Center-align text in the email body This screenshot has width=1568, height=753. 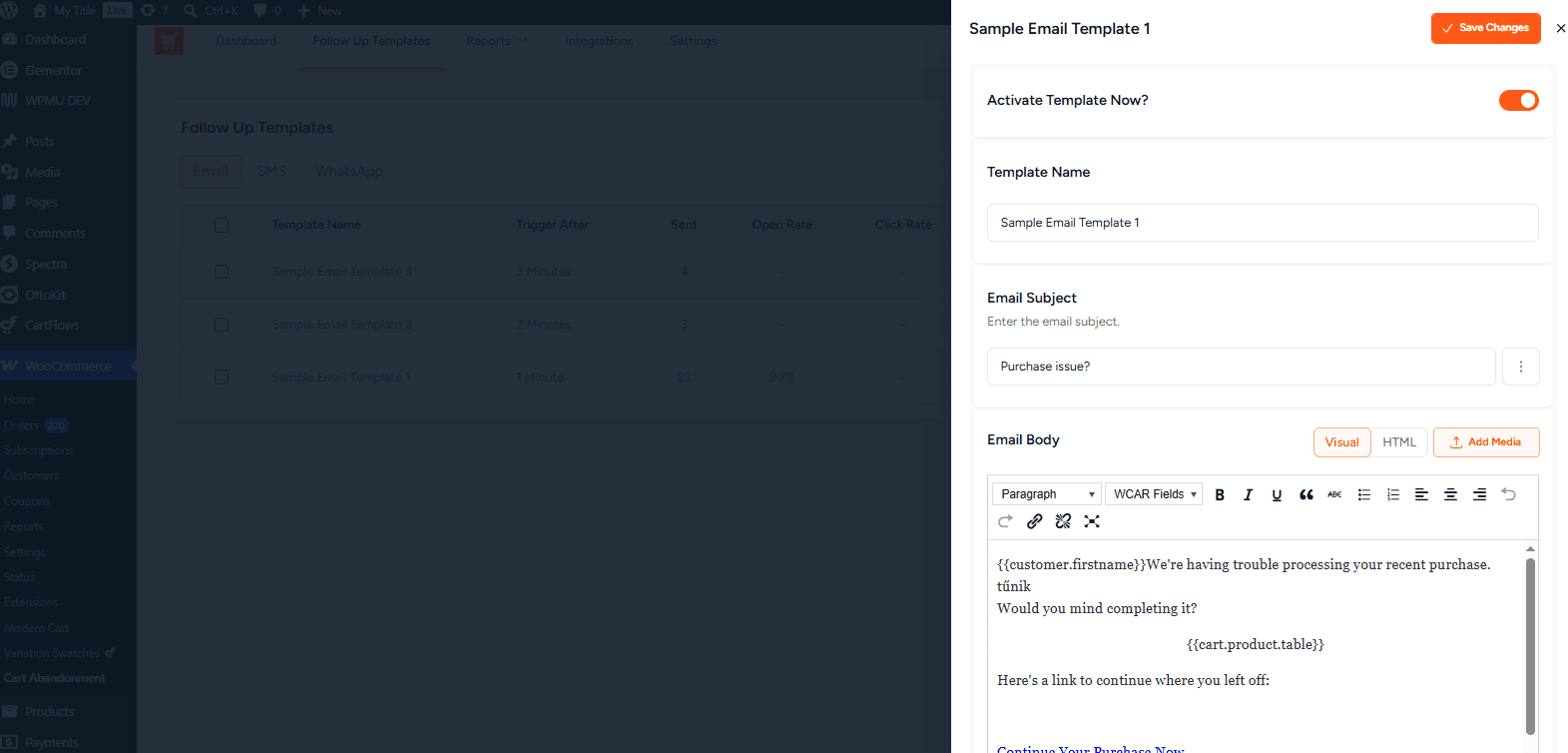click(x=1450, y=494)
